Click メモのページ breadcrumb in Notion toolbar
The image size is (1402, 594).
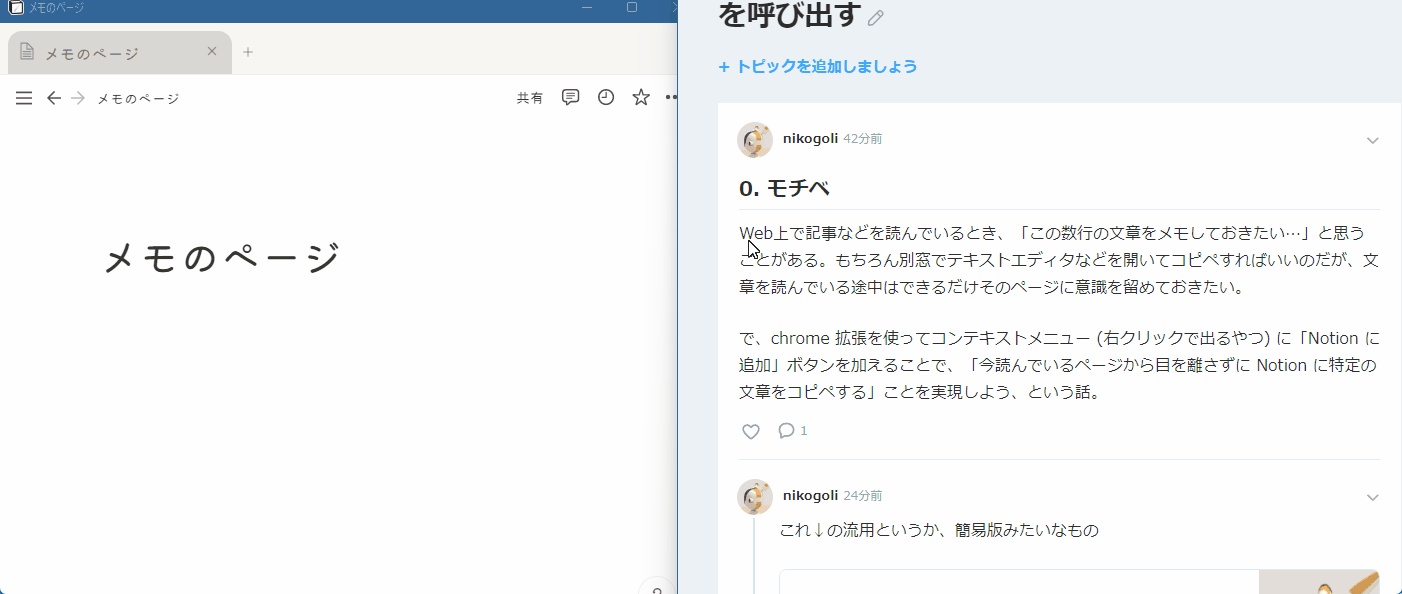pyautogui.click(x=138, y=98)
